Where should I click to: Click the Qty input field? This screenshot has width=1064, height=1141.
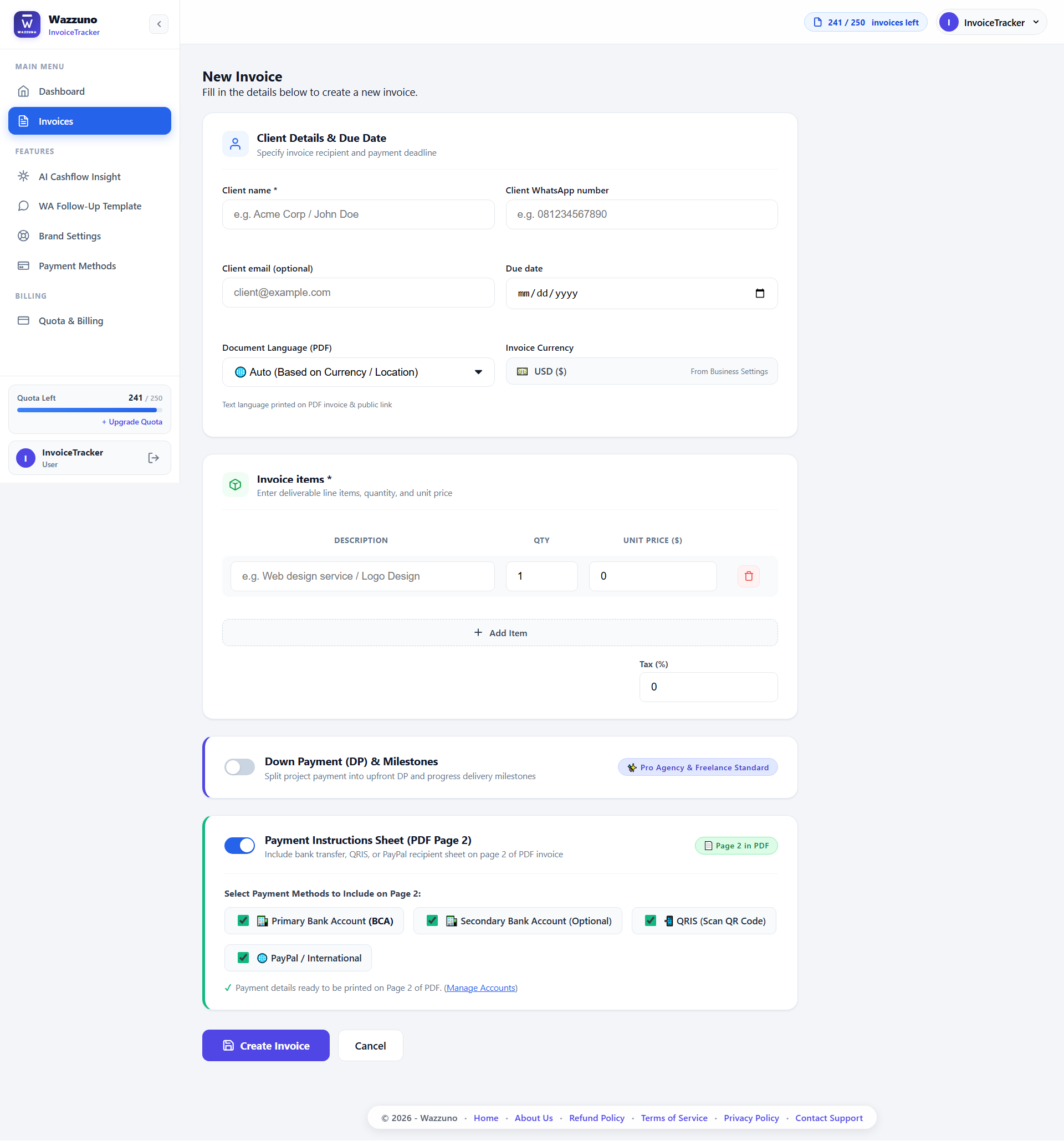(x=542, y=576)
